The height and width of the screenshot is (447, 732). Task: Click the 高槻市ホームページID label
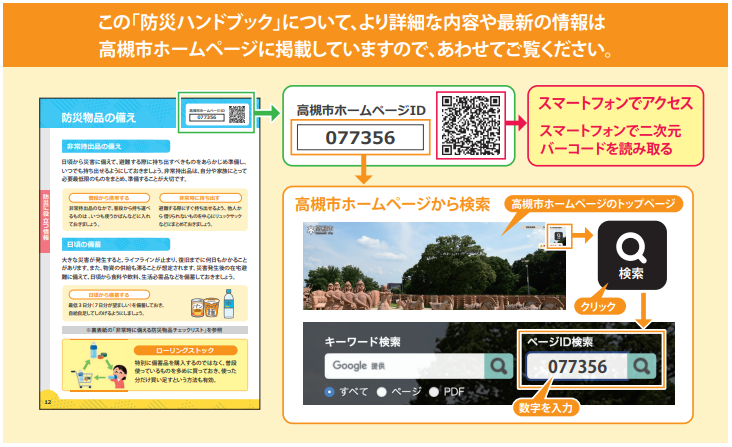click(361, 111)
